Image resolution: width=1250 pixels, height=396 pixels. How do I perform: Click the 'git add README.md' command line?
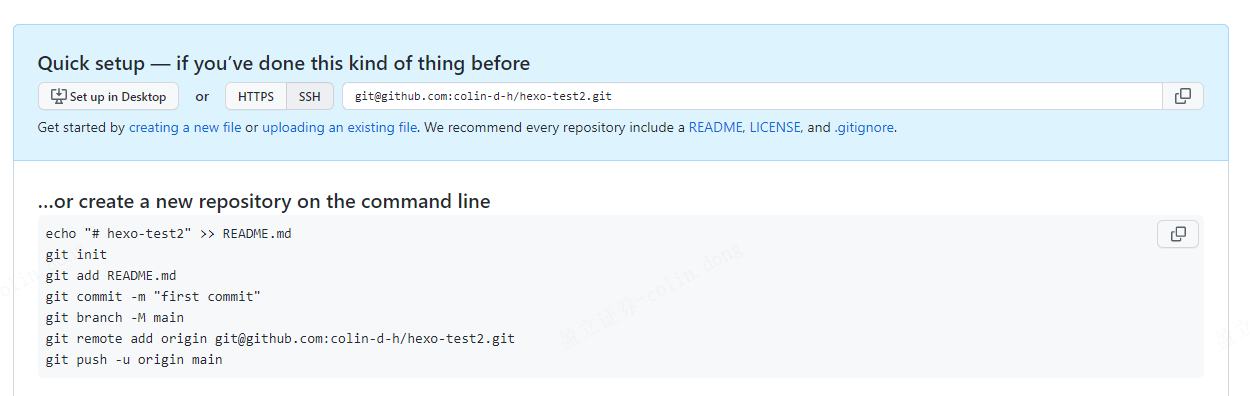(111, 275)
